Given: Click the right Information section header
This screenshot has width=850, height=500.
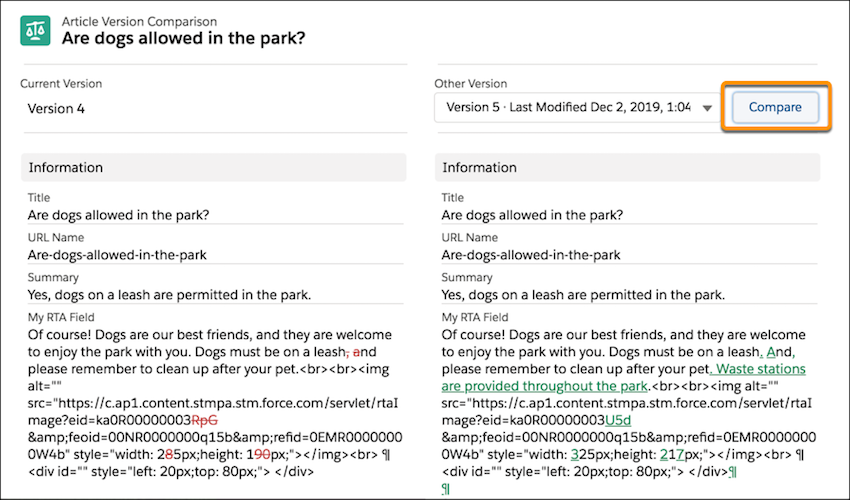Looking at the screenshot, I should (x=627, y=167).
